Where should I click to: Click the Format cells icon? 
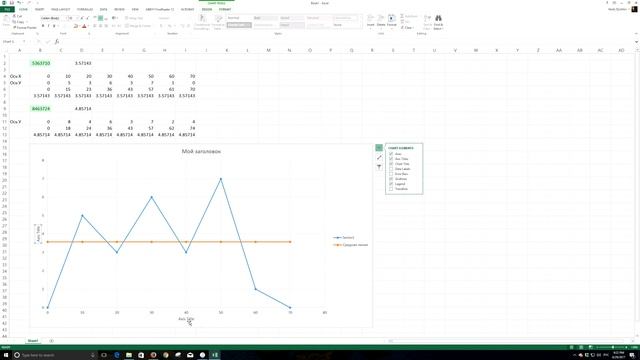tap(391, 18)
